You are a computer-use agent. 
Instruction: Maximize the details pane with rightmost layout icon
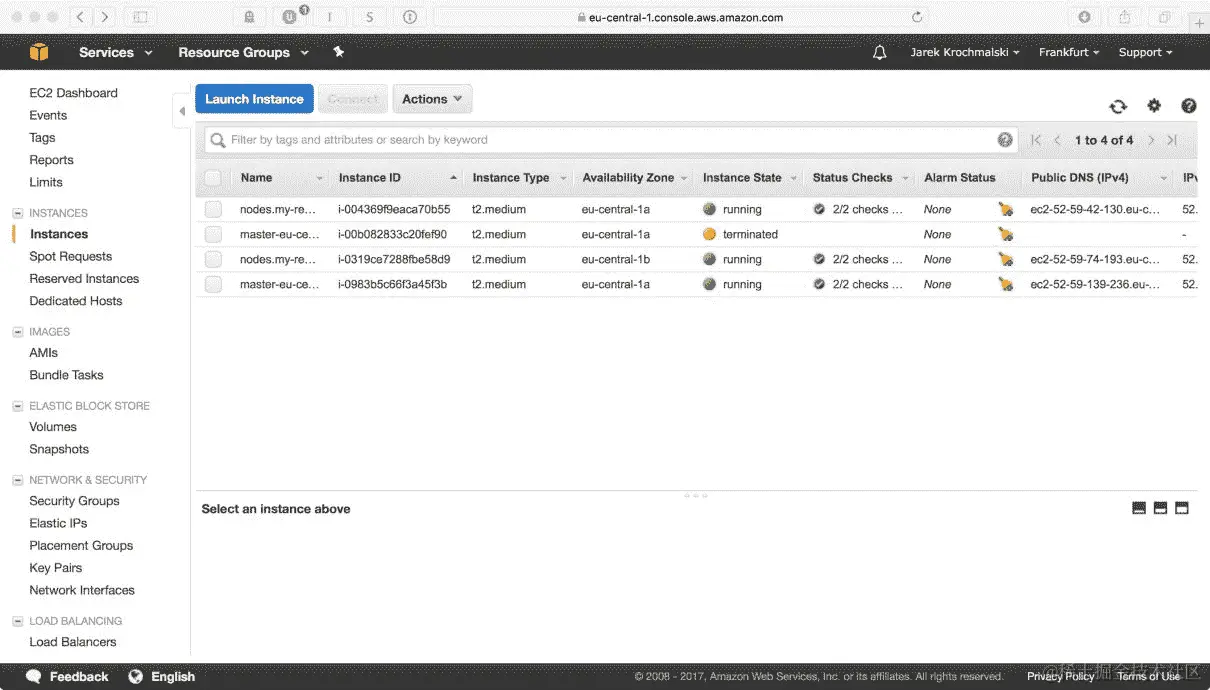(x=1182, y=508)
